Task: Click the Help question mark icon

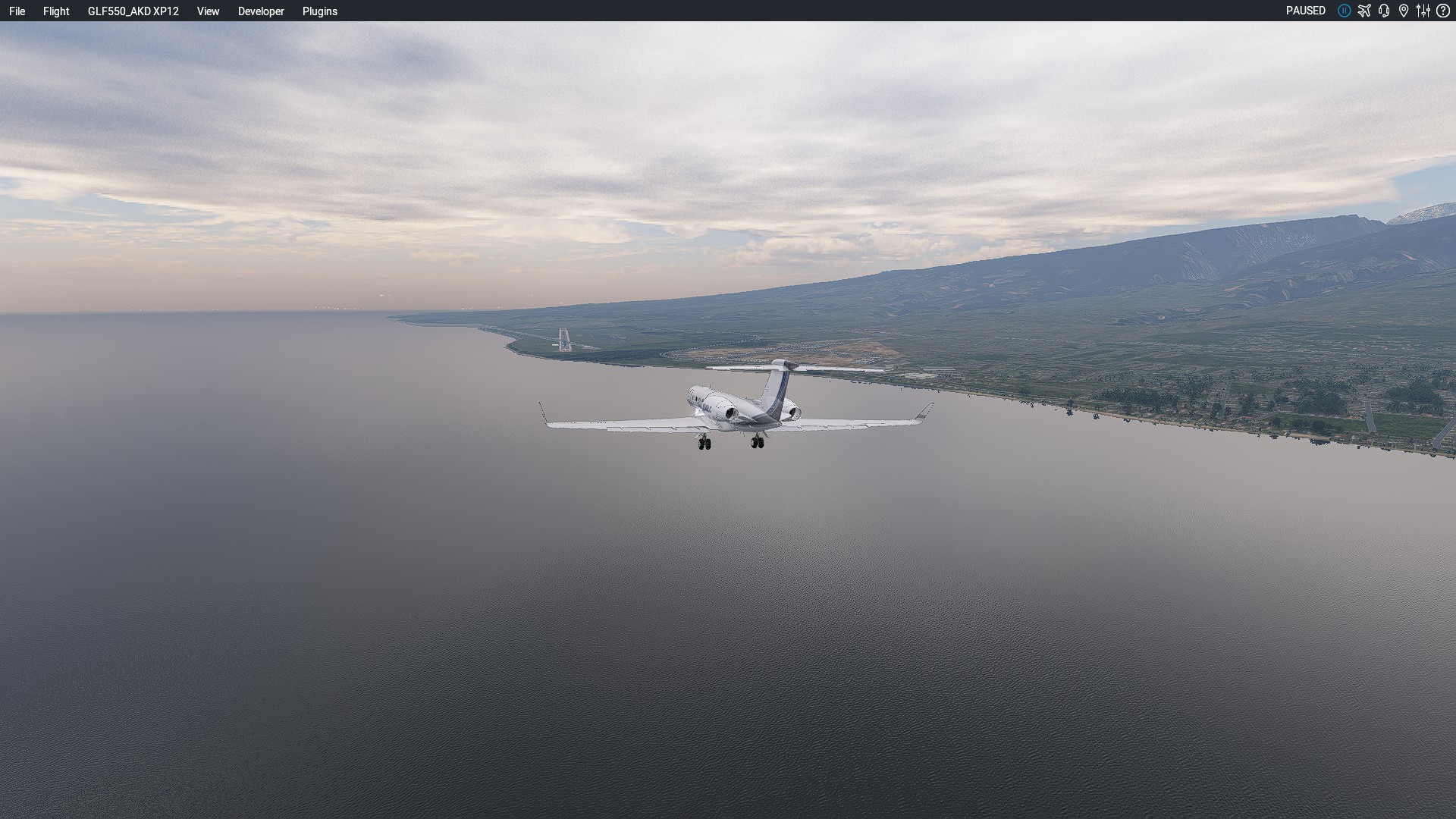Action: point(1443,11)
